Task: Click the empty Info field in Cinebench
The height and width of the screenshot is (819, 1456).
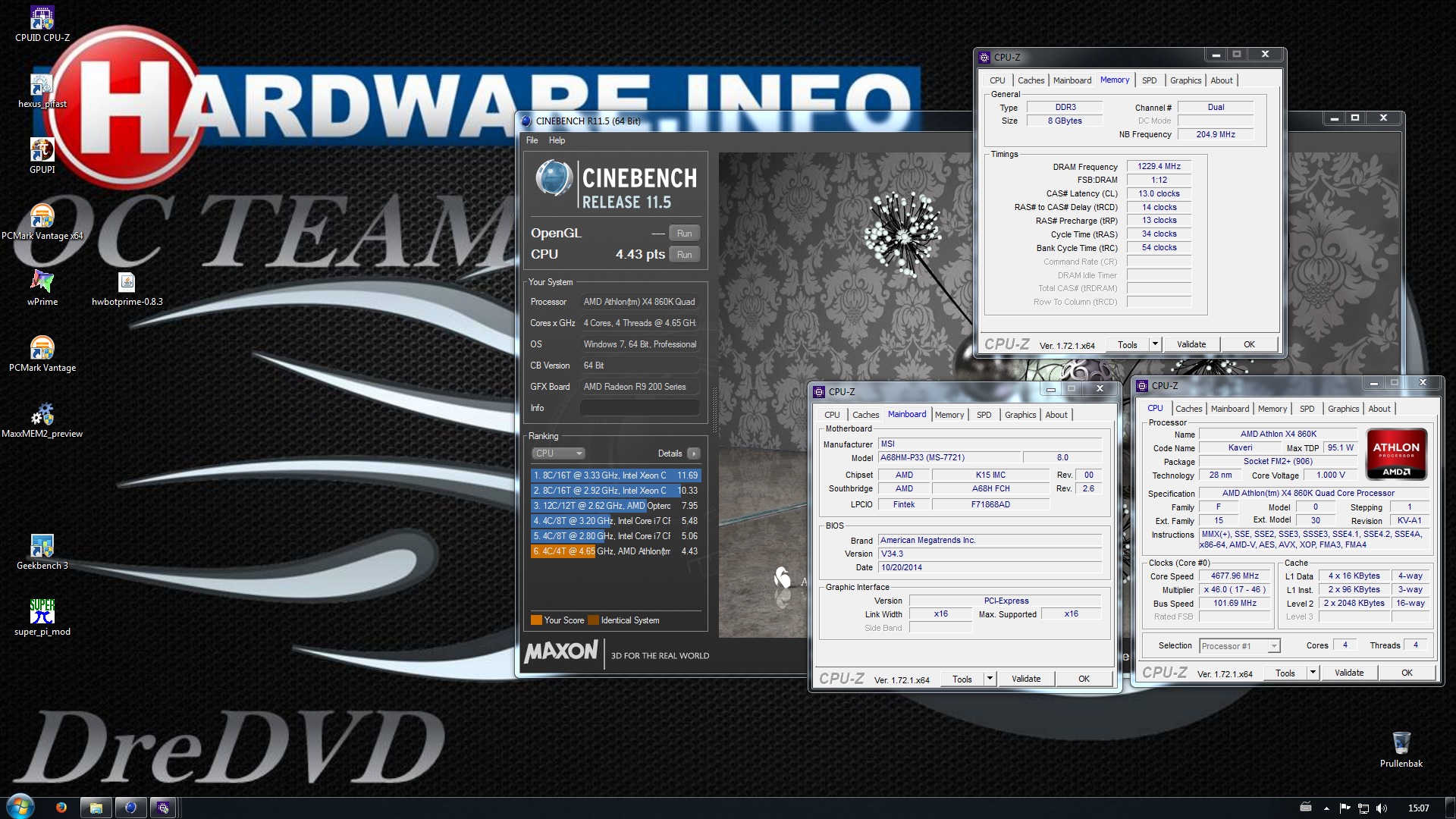Action: pyautogui.click(x=640, y=408)
